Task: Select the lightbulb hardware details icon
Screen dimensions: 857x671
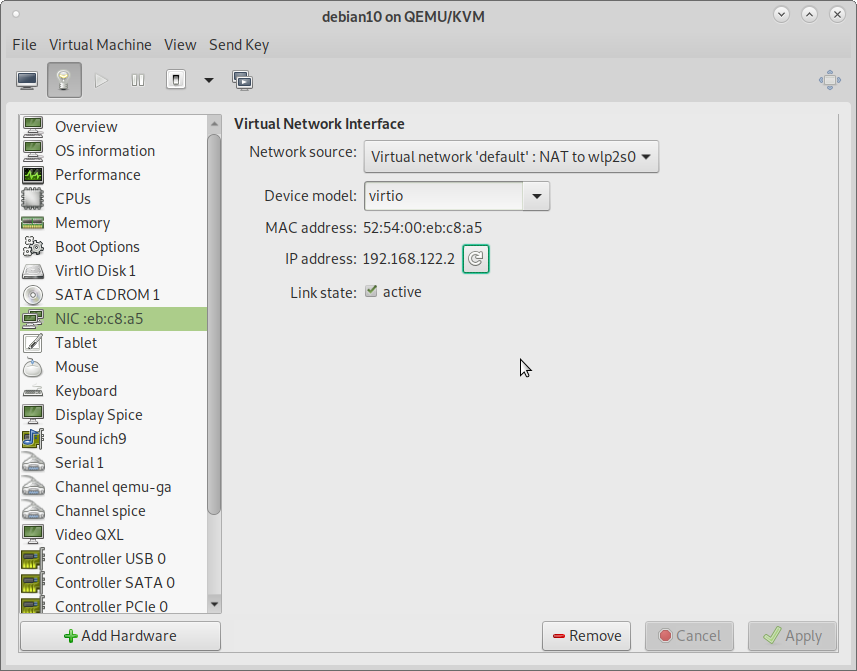Action: click(x=64, y=80)
